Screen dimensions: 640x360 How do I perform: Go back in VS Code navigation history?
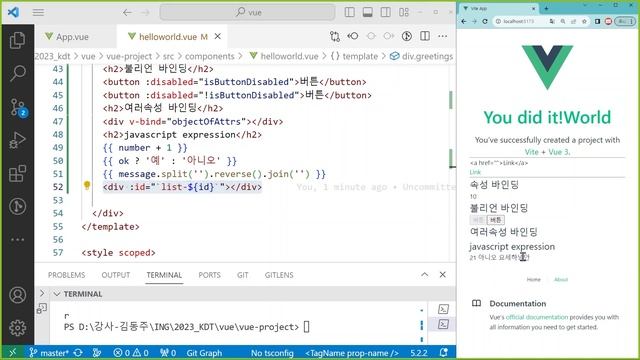pyautogui.click(x=127, y=12)
